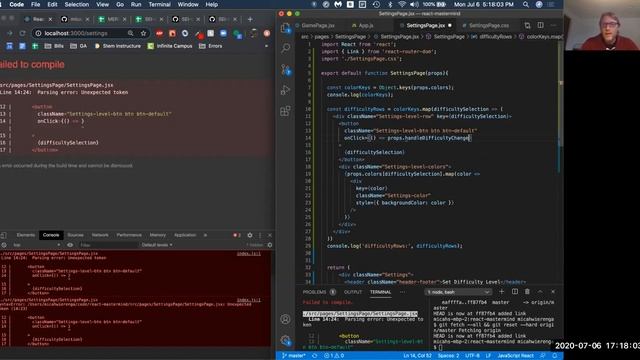Toggle the live expression eye in console
This screenshot has height=360, width=640.
(x=70, y=245)
